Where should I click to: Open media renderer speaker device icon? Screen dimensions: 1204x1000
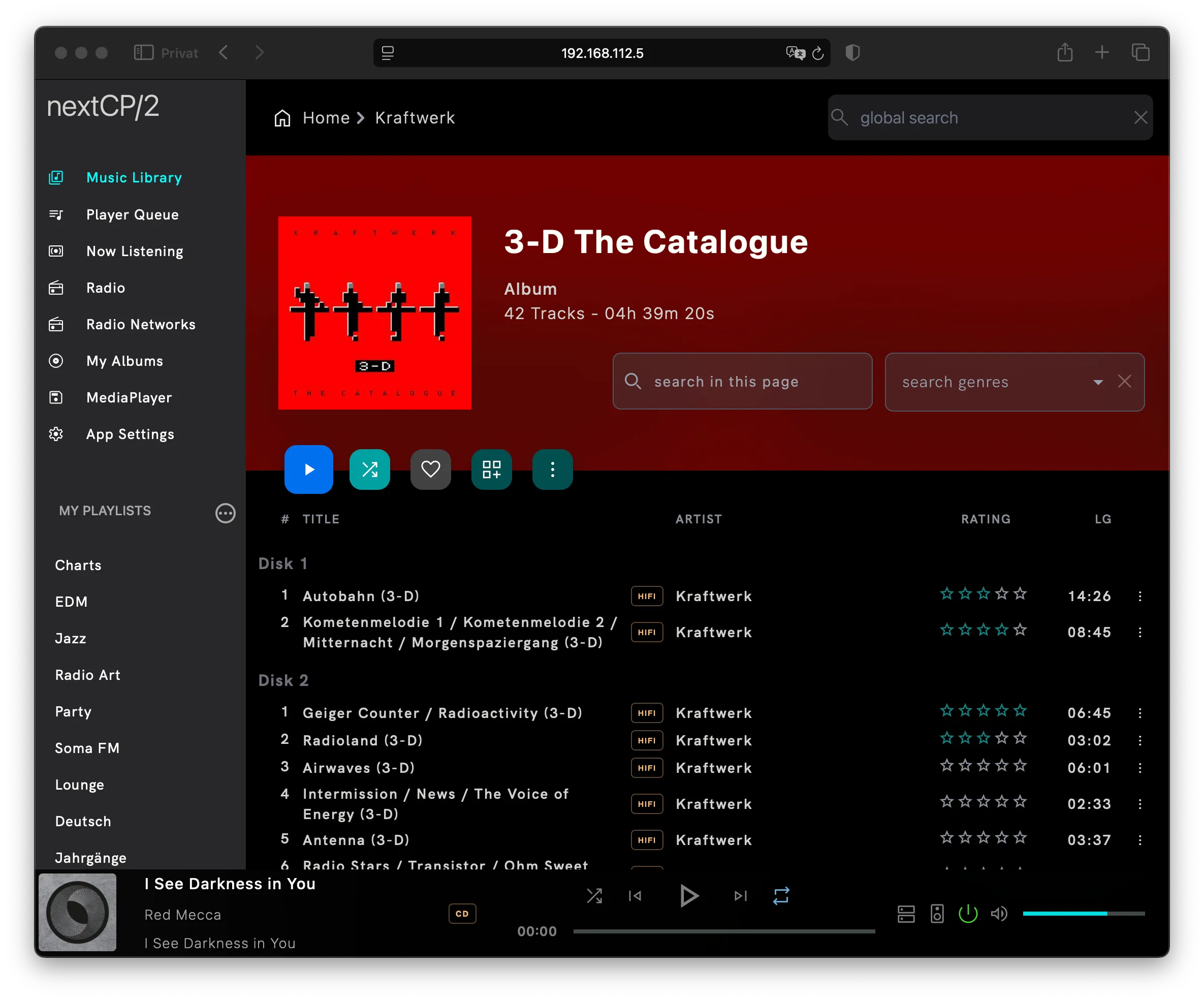point(937,914)
